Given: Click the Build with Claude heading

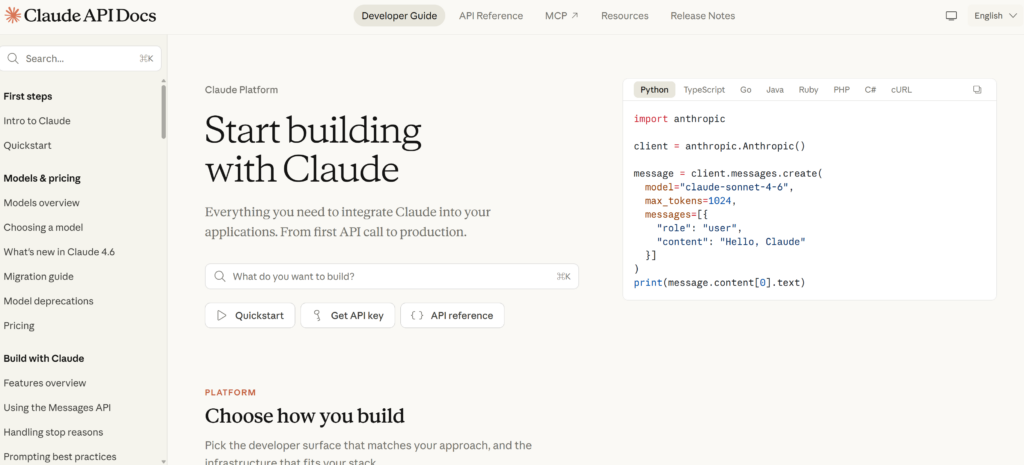Looking at the screenshot, I should click(x=44, y=359).
